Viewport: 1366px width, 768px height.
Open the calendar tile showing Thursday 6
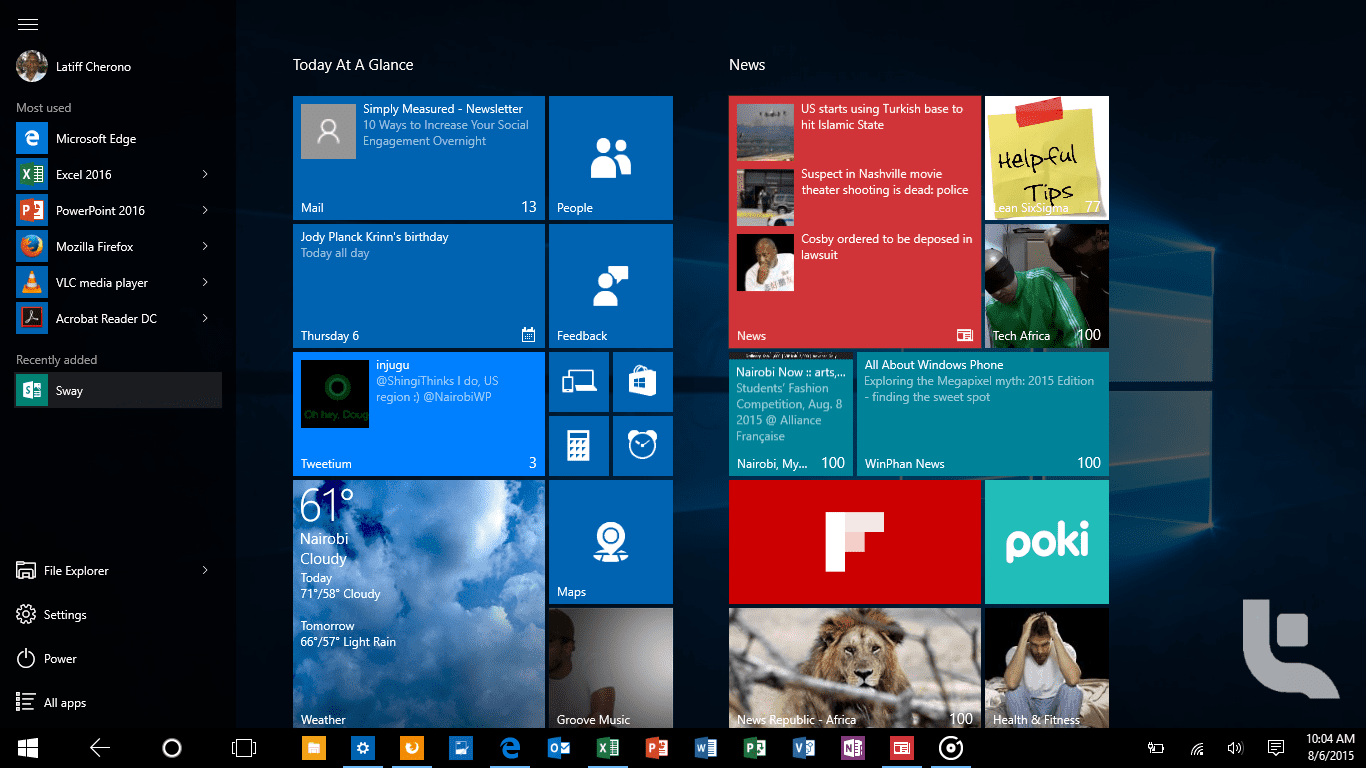point(419,286)
